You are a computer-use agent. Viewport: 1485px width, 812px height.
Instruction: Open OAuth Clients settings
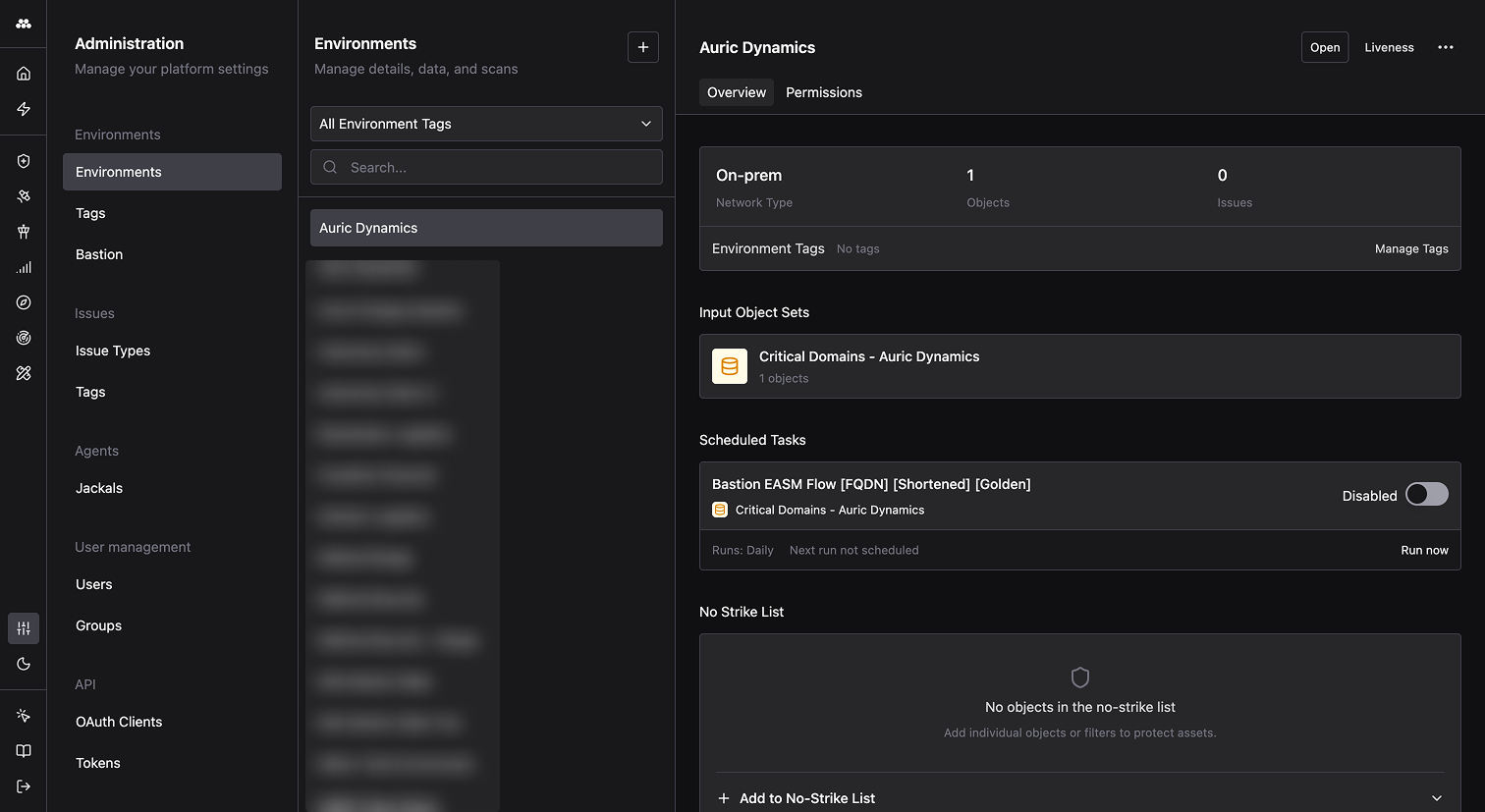tap(119, 722)
